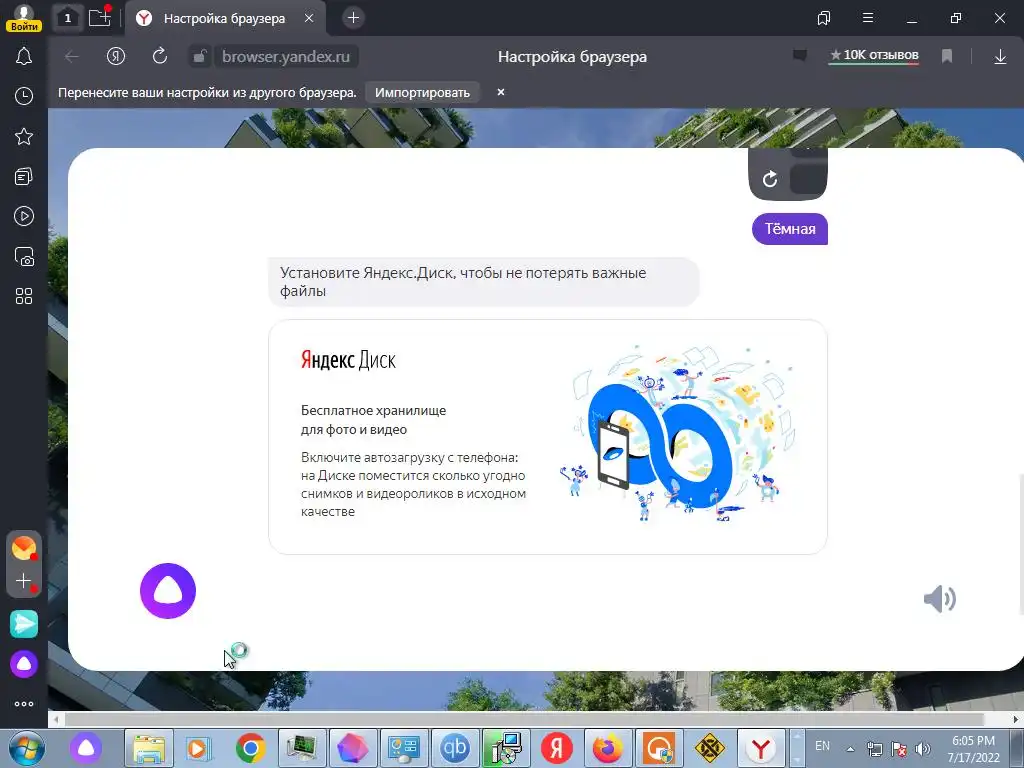The image size is (1024, 768).
Task: Open the services grid icon in the sidebar
Action: point(24,296)
